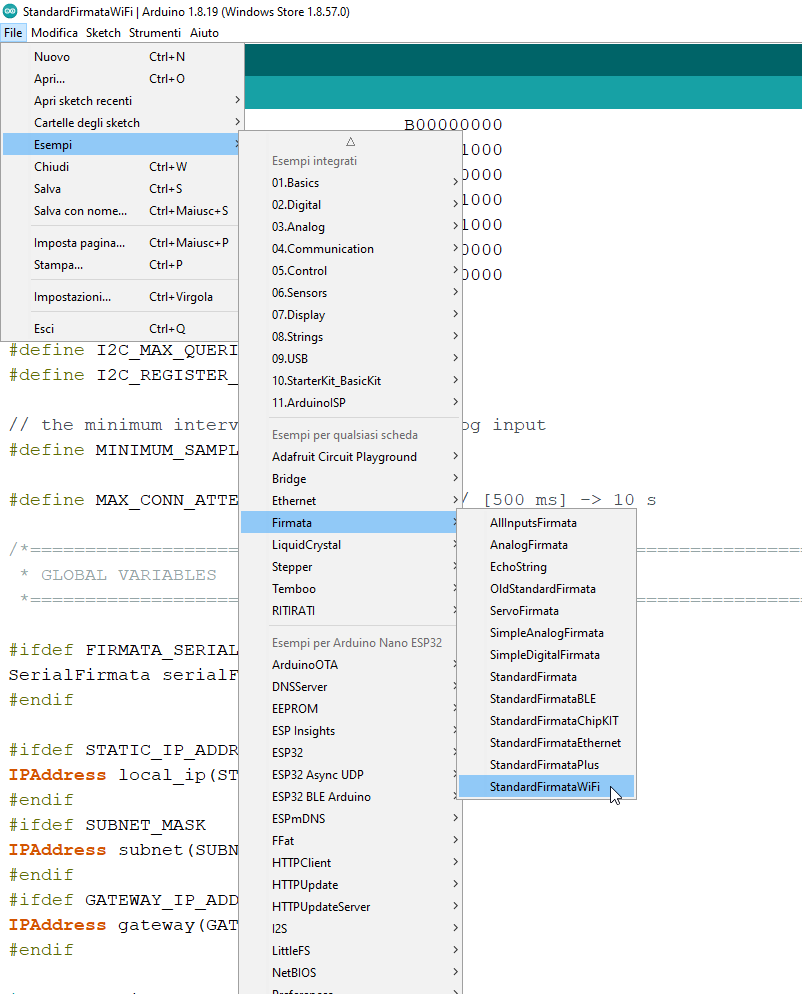The width and height of the screenshot is (802, 994).
Task: Expand 01.Basics examples
Action: click(351, 183)
